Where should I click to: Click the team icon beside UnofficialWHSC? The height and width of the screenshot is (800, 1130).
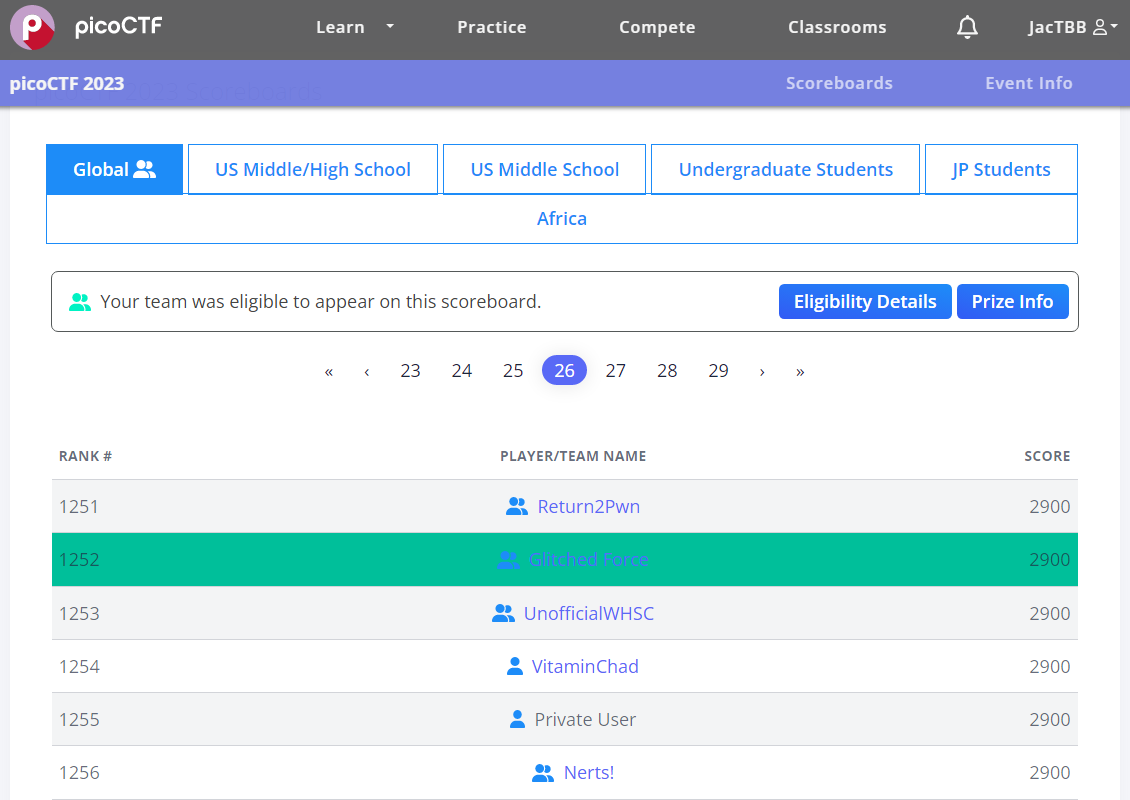[x=503, y=613]
